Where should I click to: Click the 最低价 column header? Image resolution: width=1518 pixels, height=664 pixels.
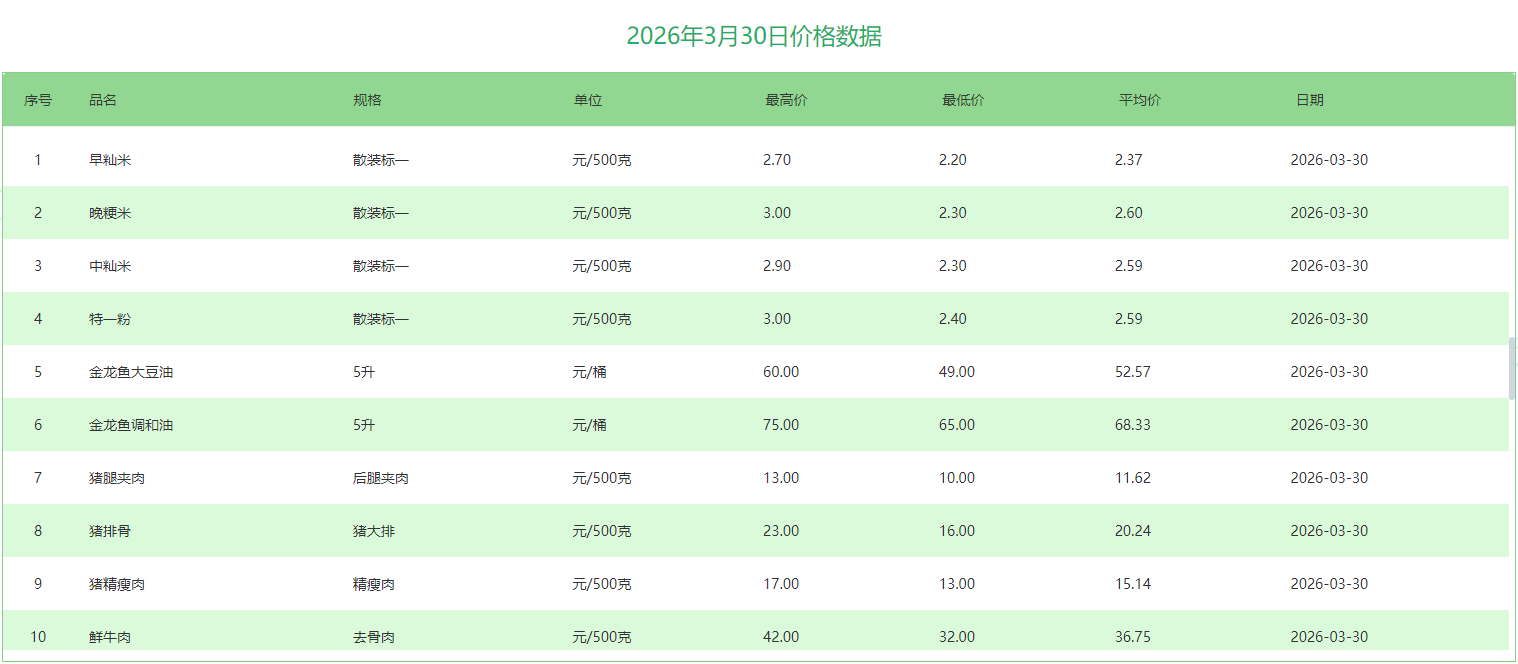[963, 100]
